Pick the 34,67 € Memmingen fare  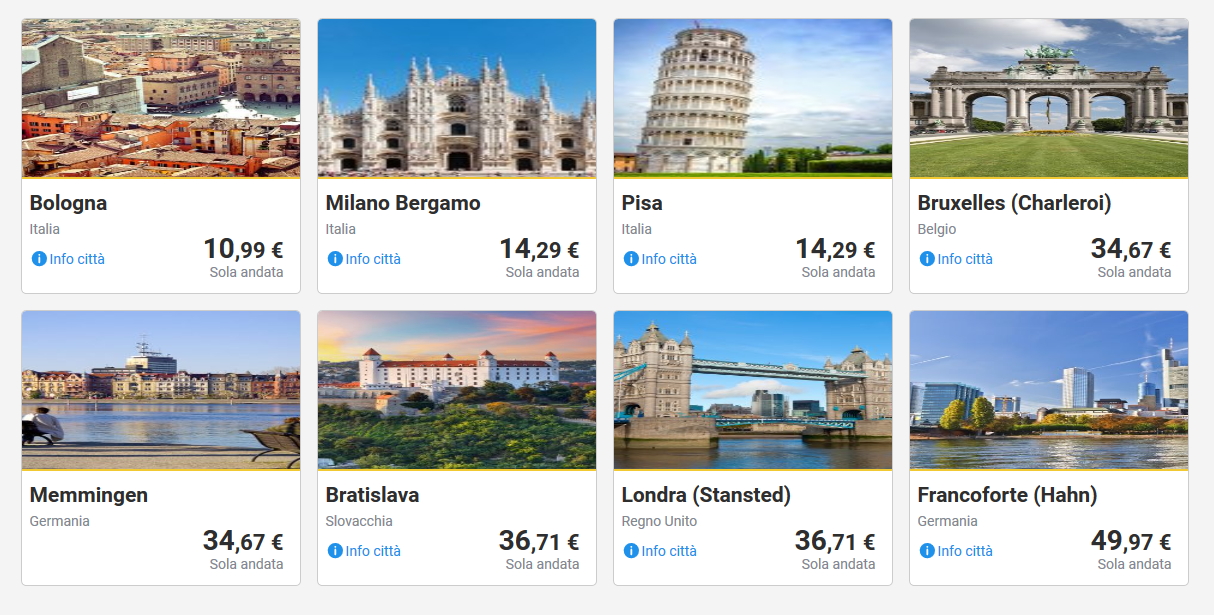click(243, 542)
